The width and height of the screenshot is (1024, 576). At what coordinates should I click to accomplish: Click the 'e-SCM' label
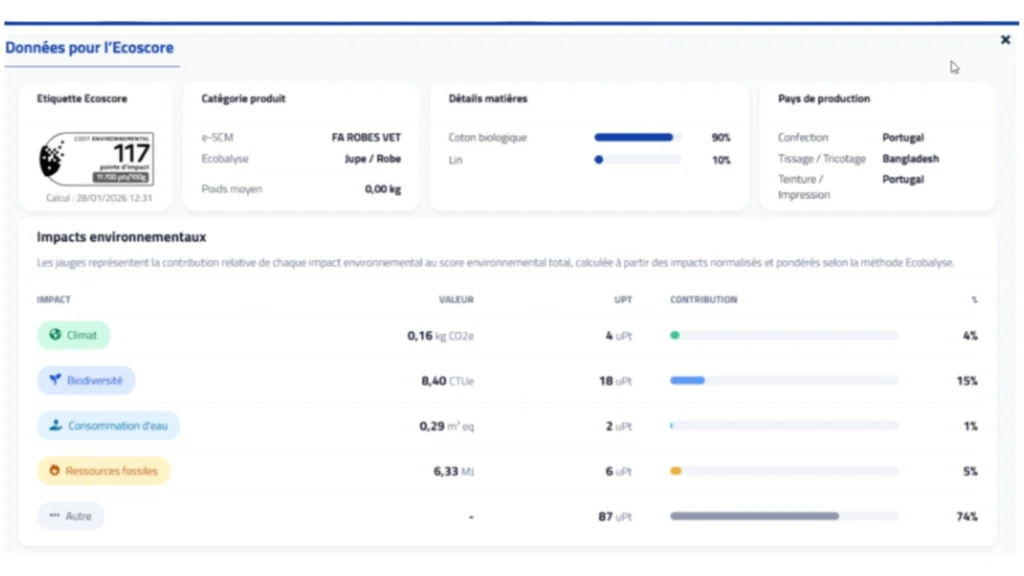tap(217, 137)
